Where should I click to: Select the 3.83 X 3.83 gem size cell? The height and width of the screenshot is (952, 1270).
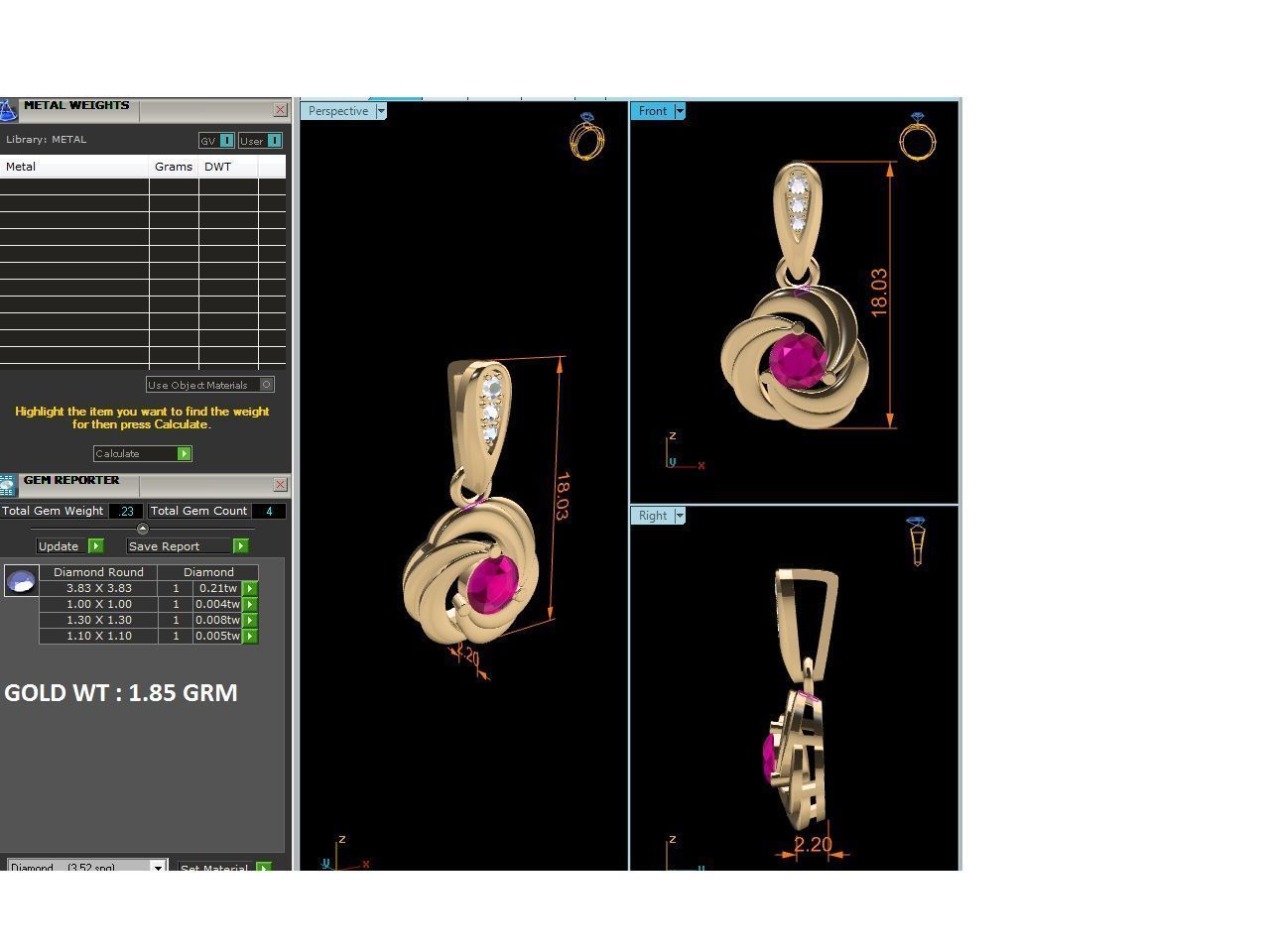(x=98, y=588)
